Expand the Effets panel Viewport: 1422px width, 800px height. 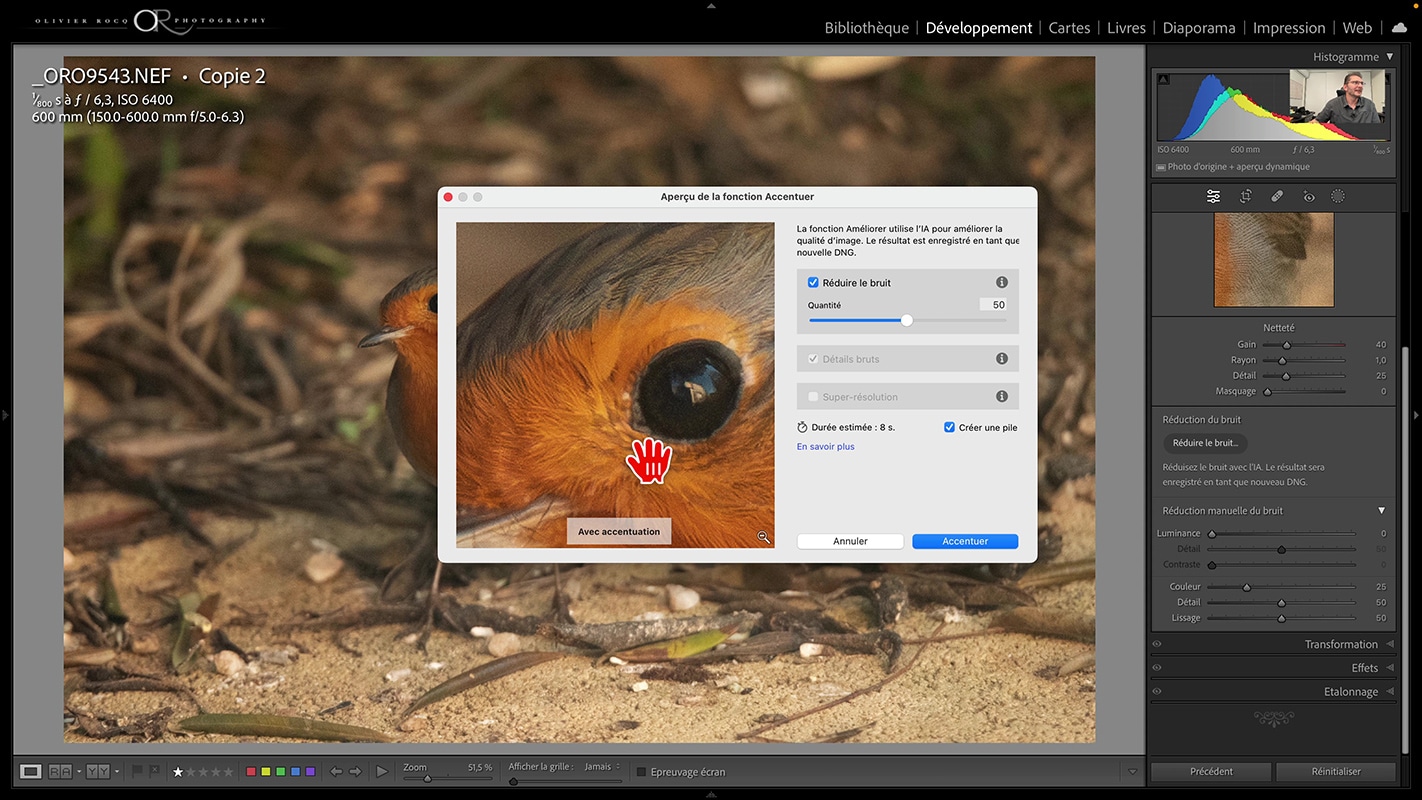[1390, 668]
